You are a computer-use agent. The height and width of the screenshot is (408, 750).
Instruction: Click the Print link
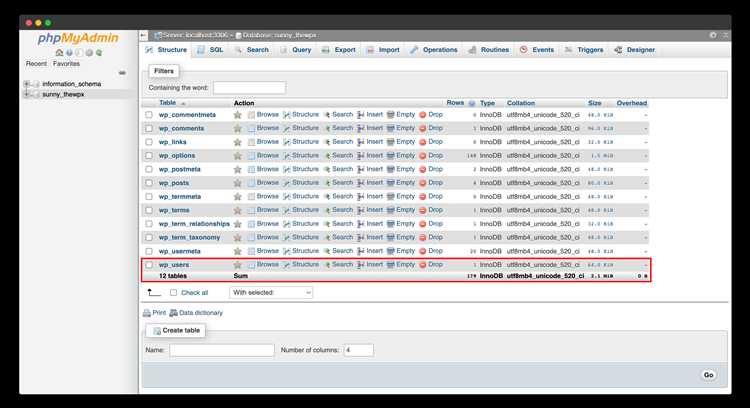point(154,313)
